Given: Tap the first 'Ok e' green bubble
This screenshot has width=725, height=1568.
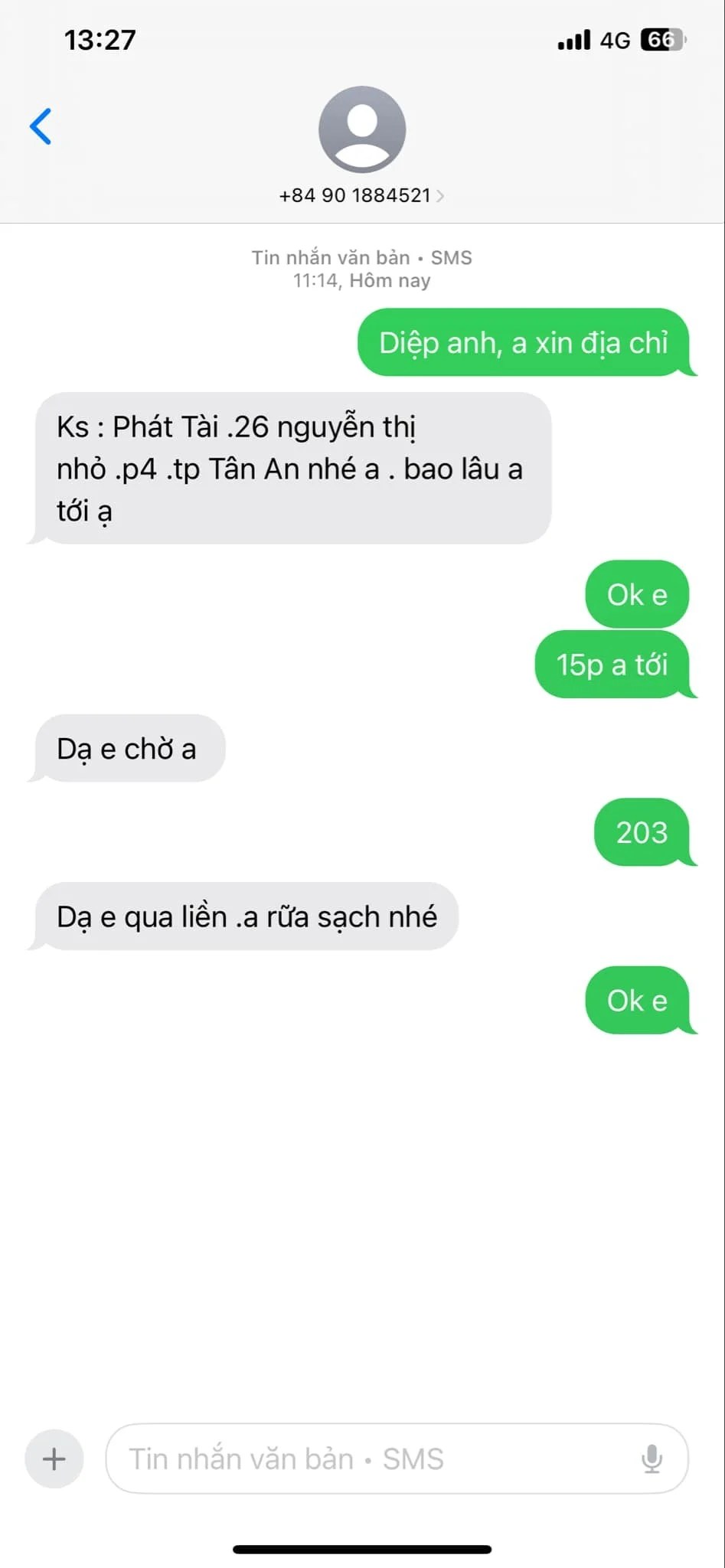Looking at the screenshot, I should click(637, 594).
